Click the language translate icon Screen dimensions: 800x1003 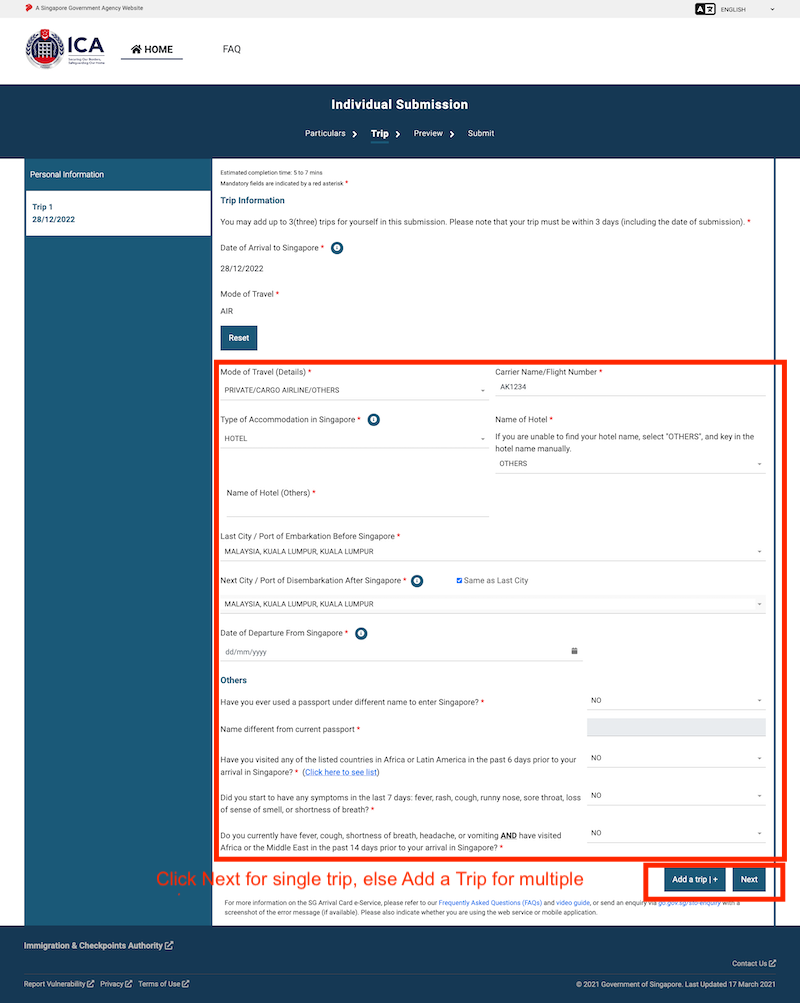705,9
